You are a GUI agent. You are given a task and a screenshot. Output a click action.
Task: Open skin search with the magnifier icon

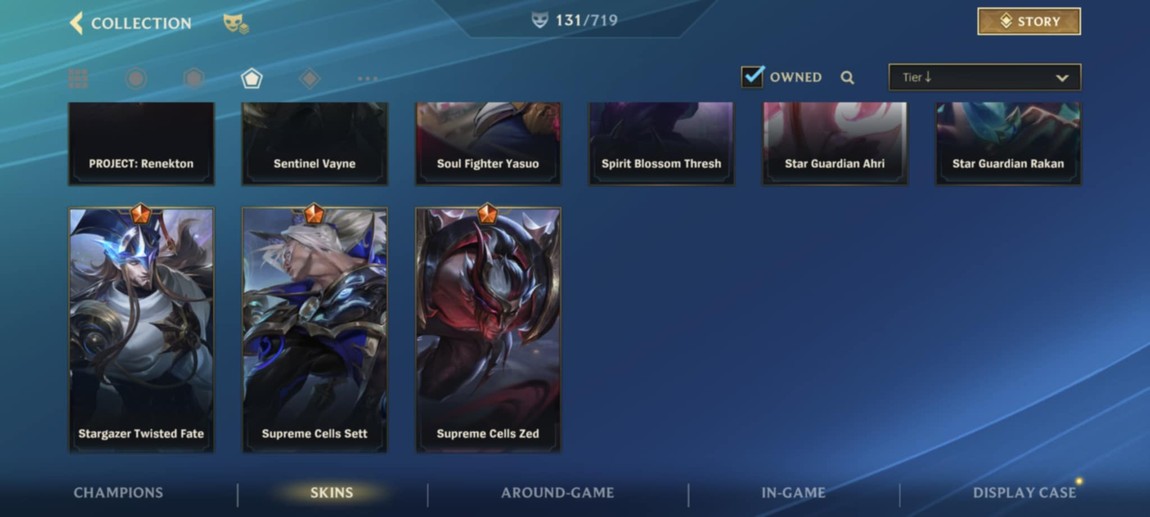coord(847,78)
